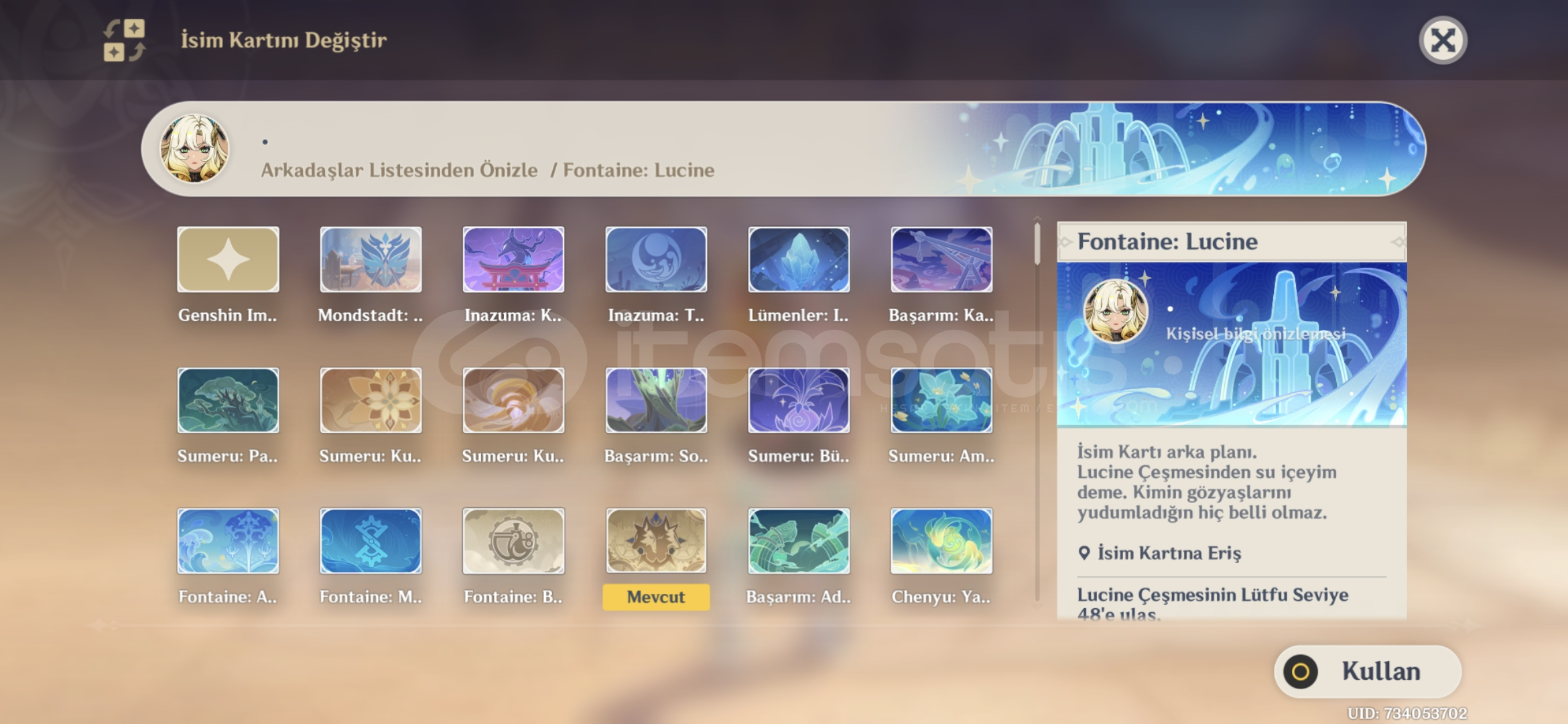Choose the Fontaine: M.. blue emblem card

[371, 541]
